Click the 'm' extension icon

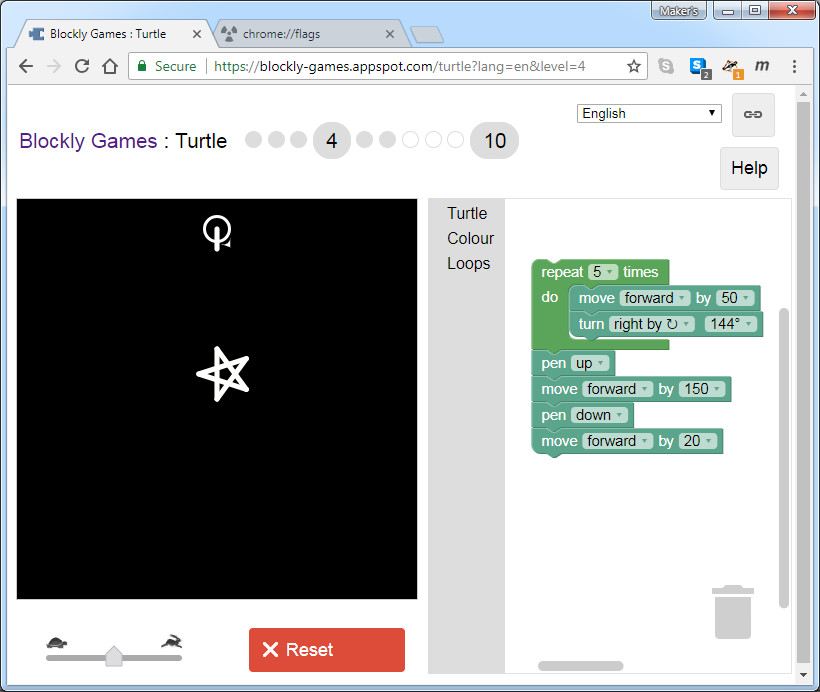(762, 65)
